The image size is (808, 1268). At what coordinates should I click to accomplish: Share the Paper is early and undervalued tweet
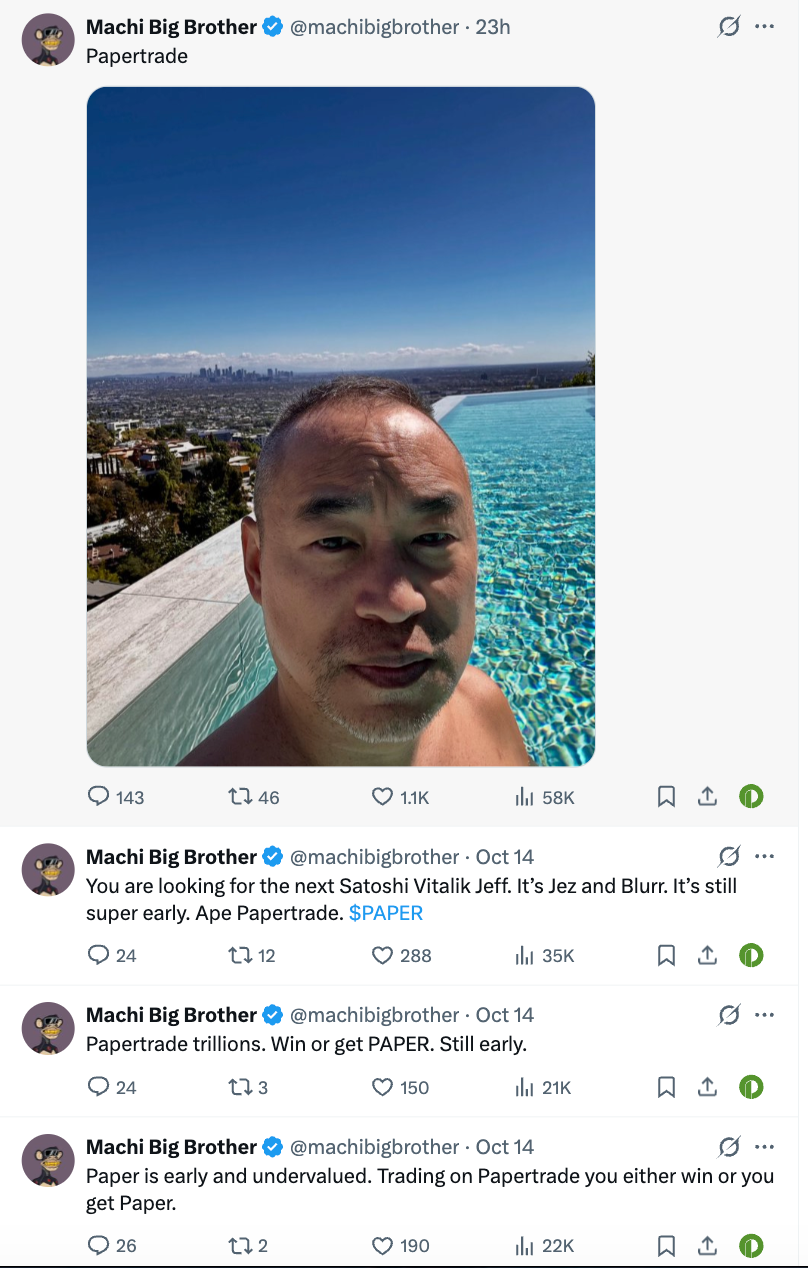tap(707, 1245)
